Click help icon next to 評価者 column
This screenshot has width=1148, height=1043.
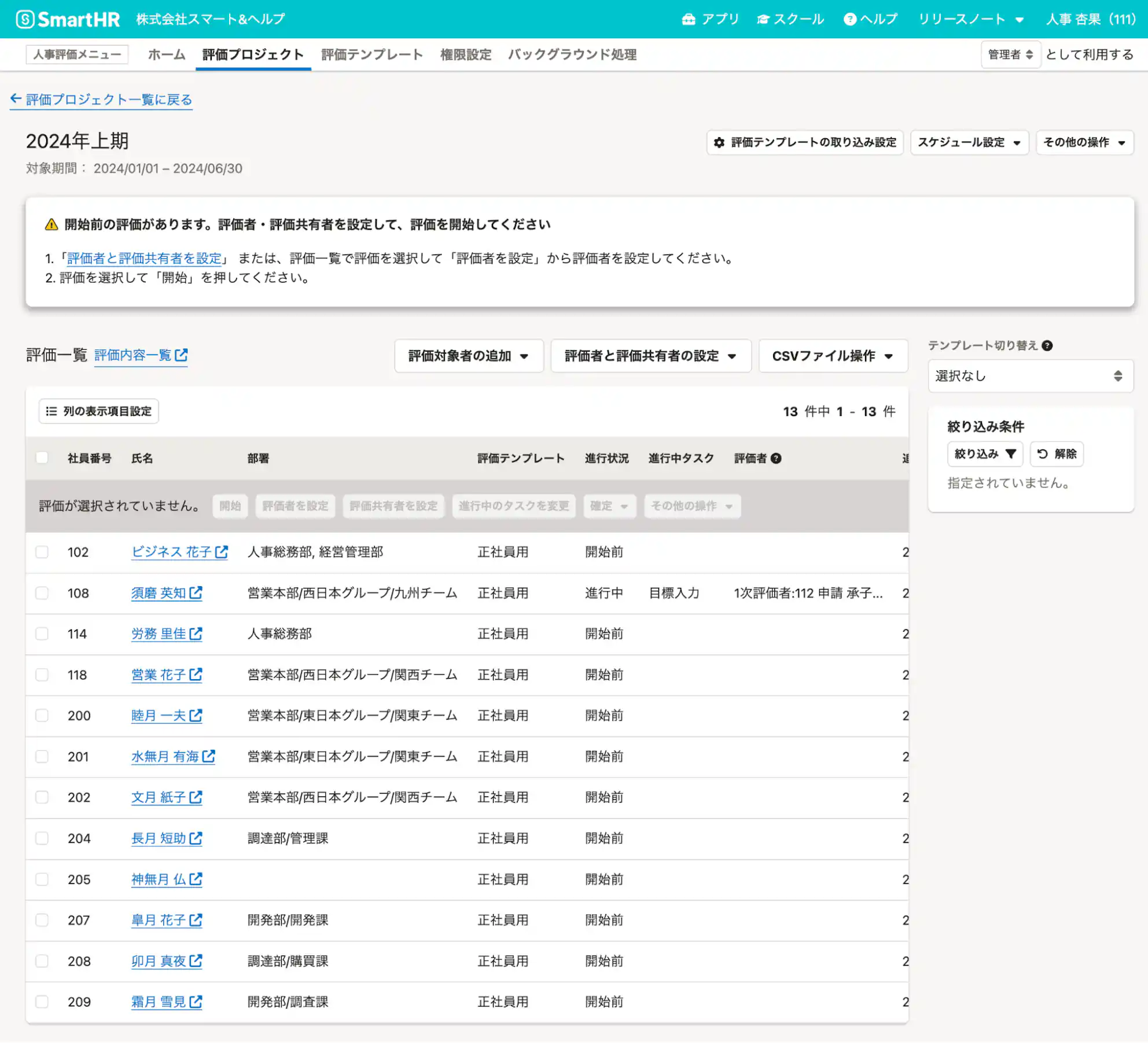(776, 458)
